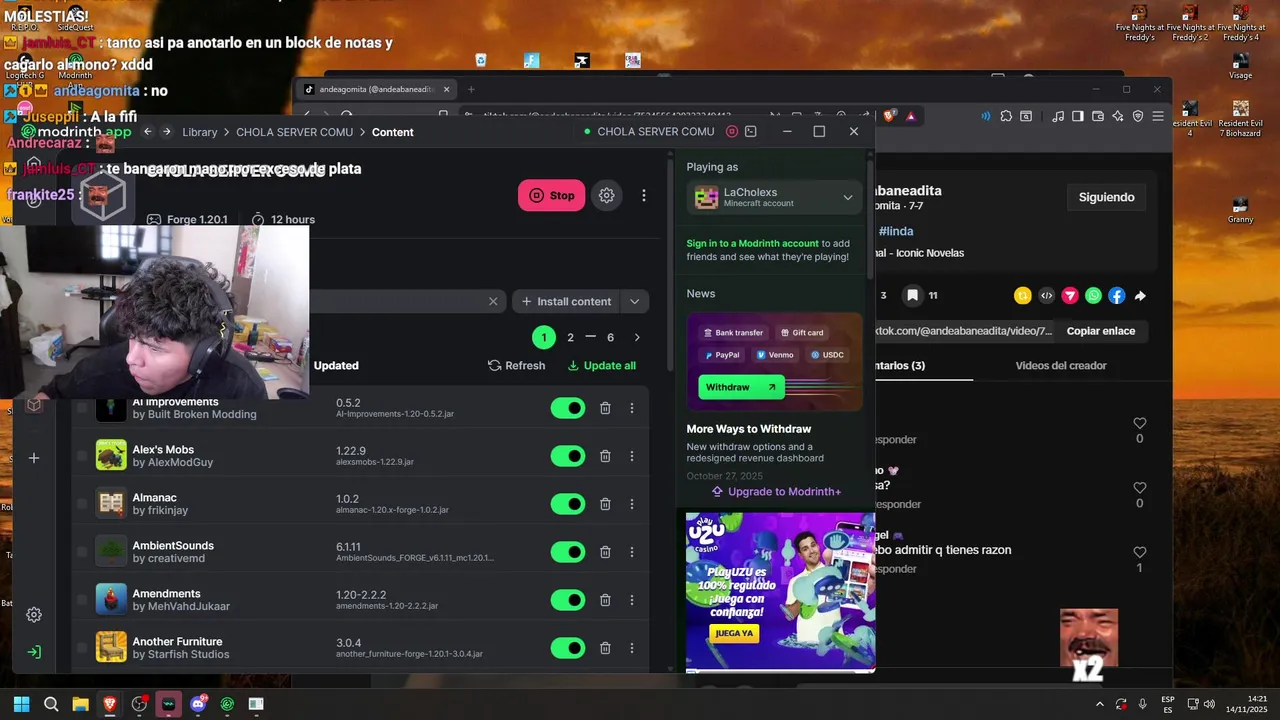
Task: Share TikTok video via WhatsApp icon
Action: pos(1093,296)
